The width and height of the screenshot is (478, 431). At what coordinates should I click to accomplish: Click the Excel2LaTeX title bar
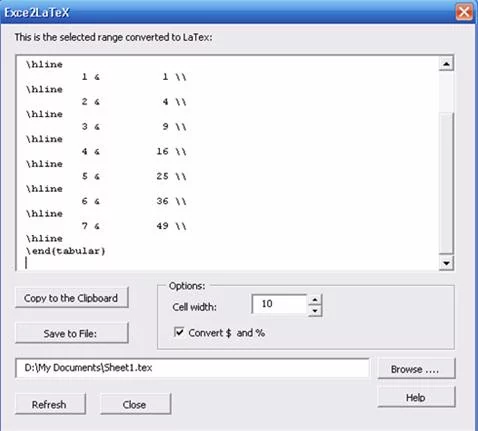click(228, 12)
